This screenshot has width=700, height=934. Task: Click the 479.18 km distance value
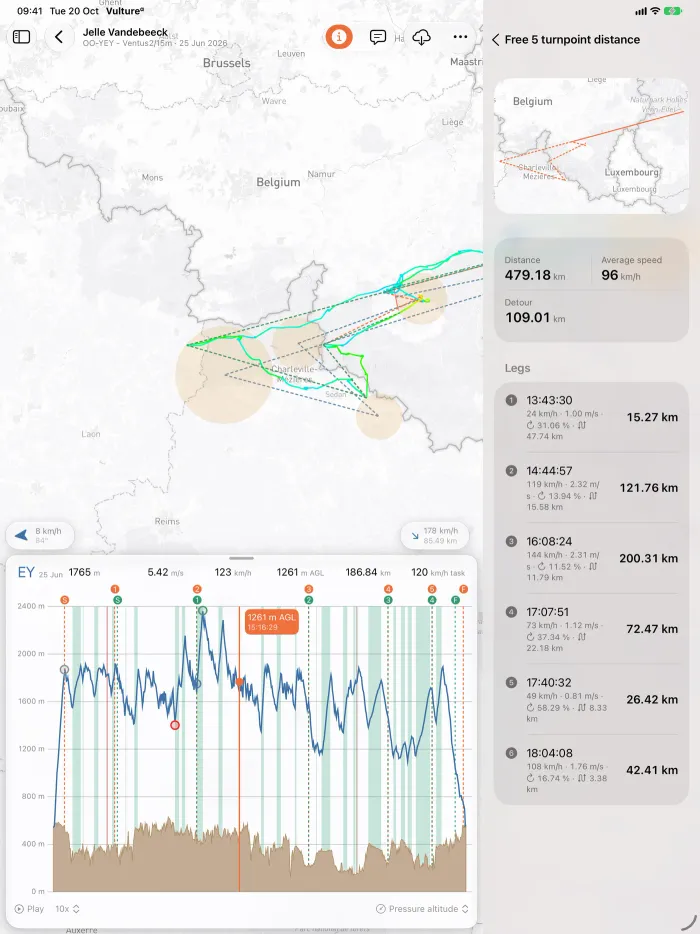click(x=534, y=275)
